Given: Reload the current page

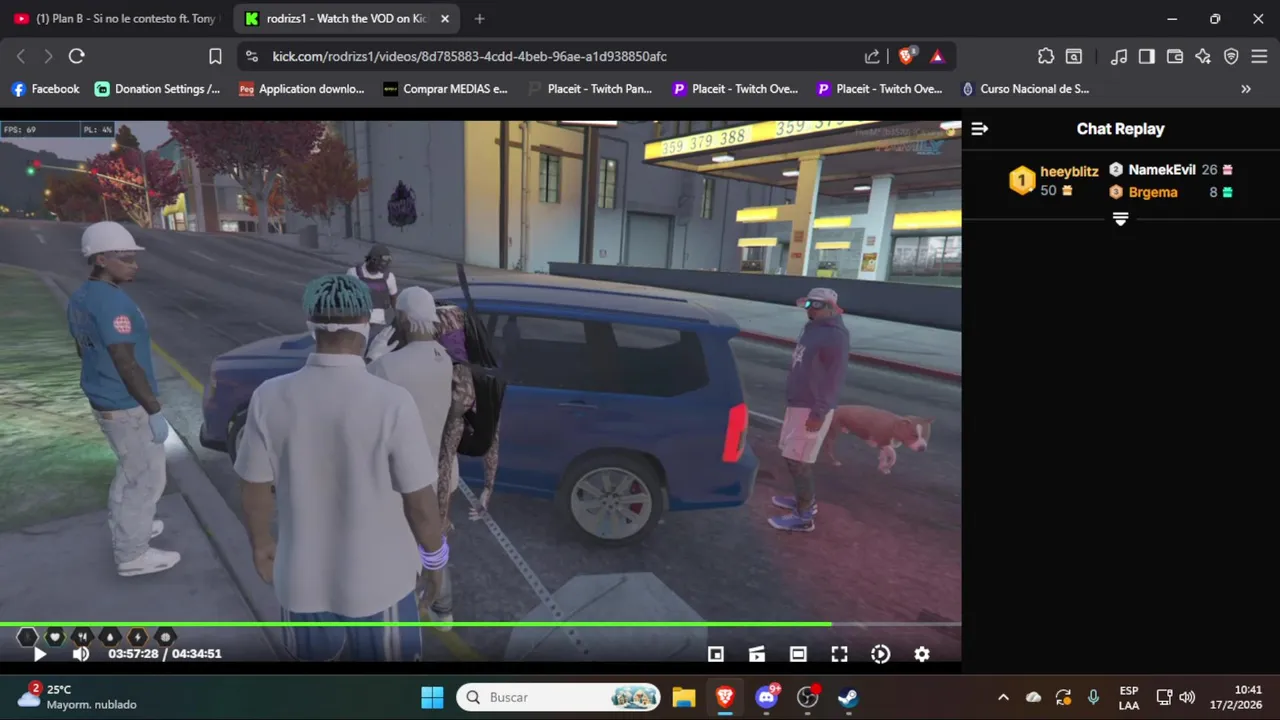Looking at the screenshot, I should point(77,57).
